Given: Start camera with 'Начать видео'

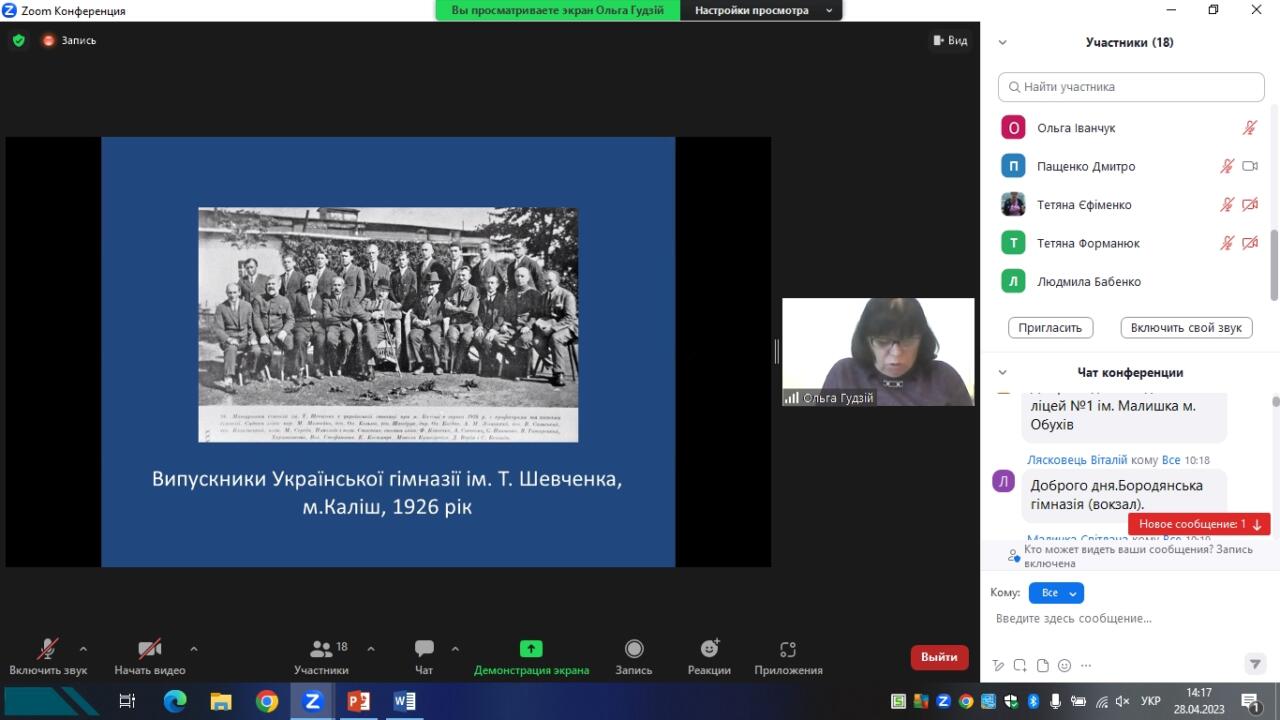Looking at the screenshot, I should click(150, 657).
